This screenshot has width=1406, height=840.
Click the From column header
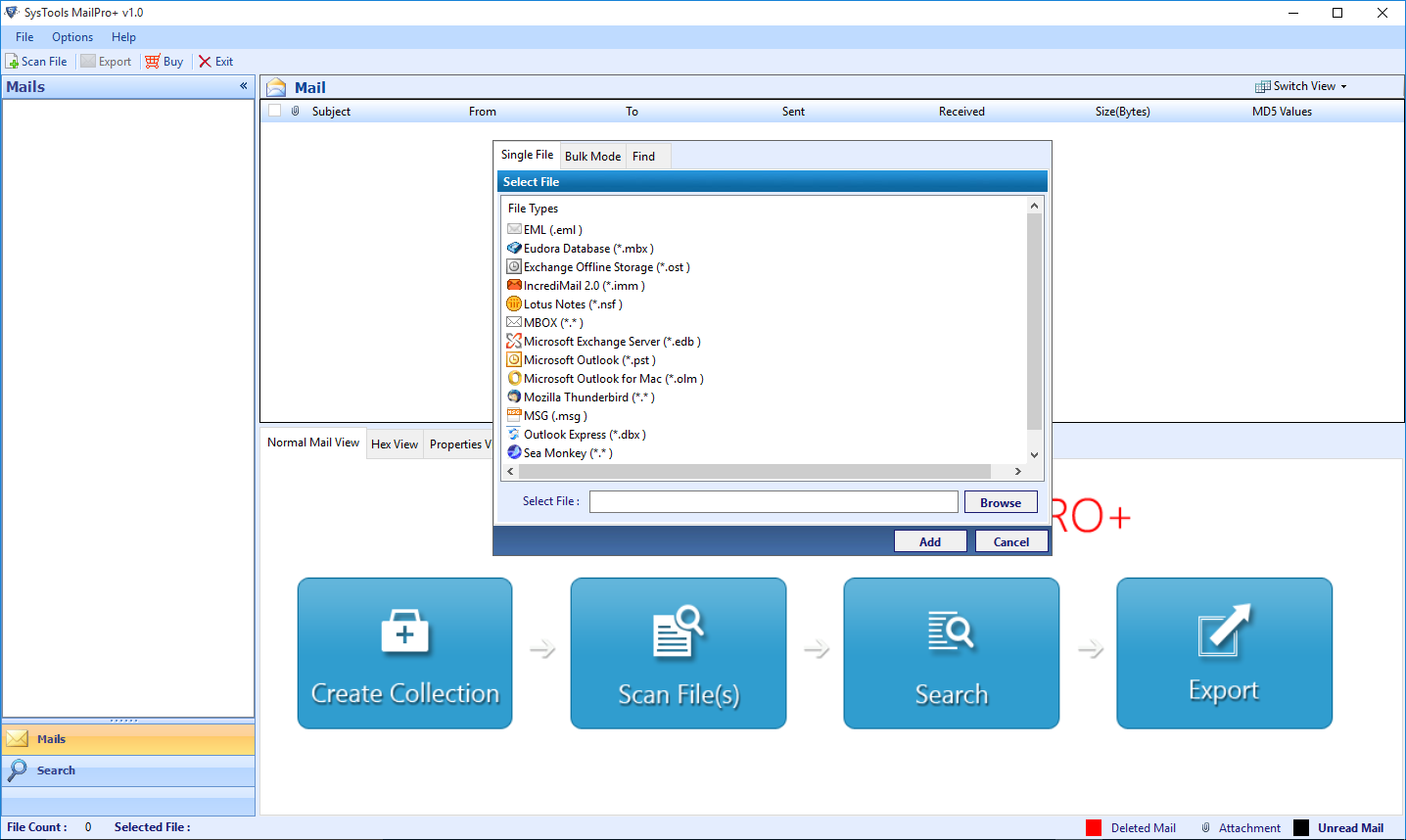tap(483, 112)
